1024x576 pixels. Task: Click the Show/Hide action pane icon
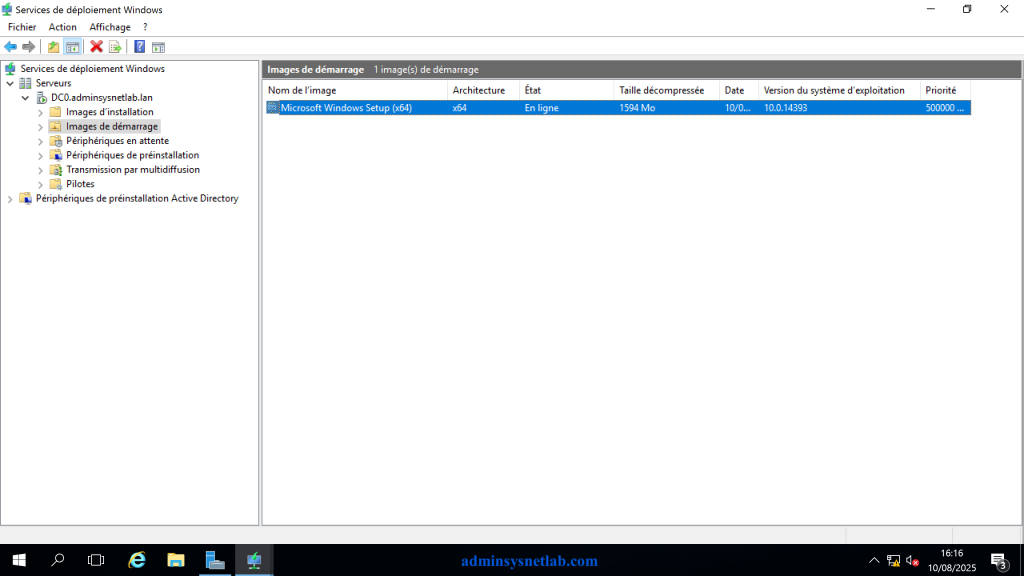click(x=159, y=47)
